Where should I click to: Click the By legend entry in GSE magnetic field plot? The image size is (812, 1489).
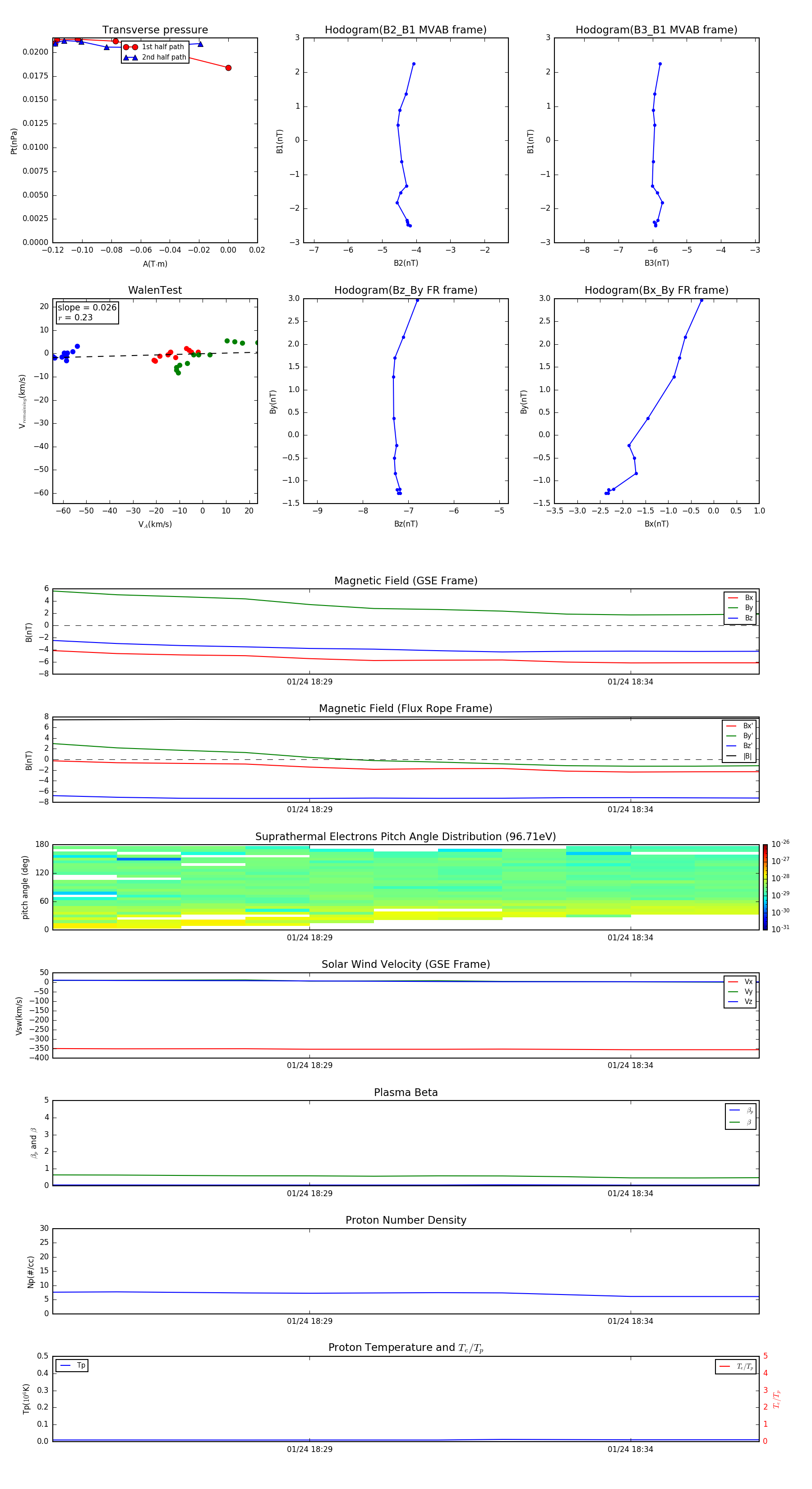740,607
